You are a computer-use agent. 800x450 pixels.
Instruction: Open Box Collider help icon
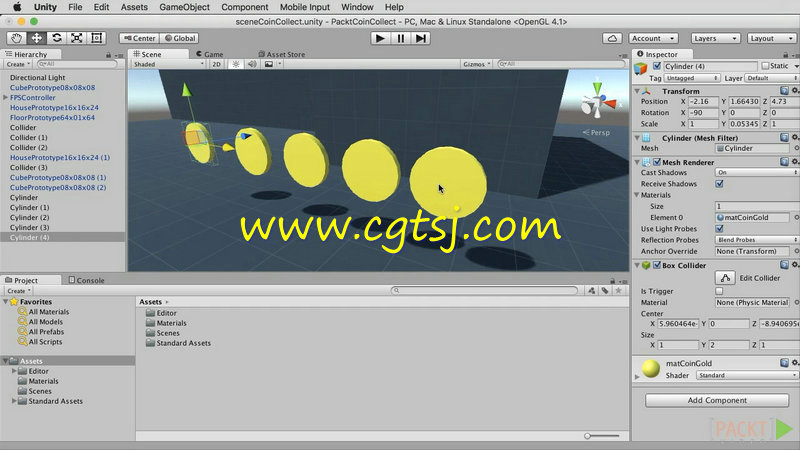tap(784, 265)
